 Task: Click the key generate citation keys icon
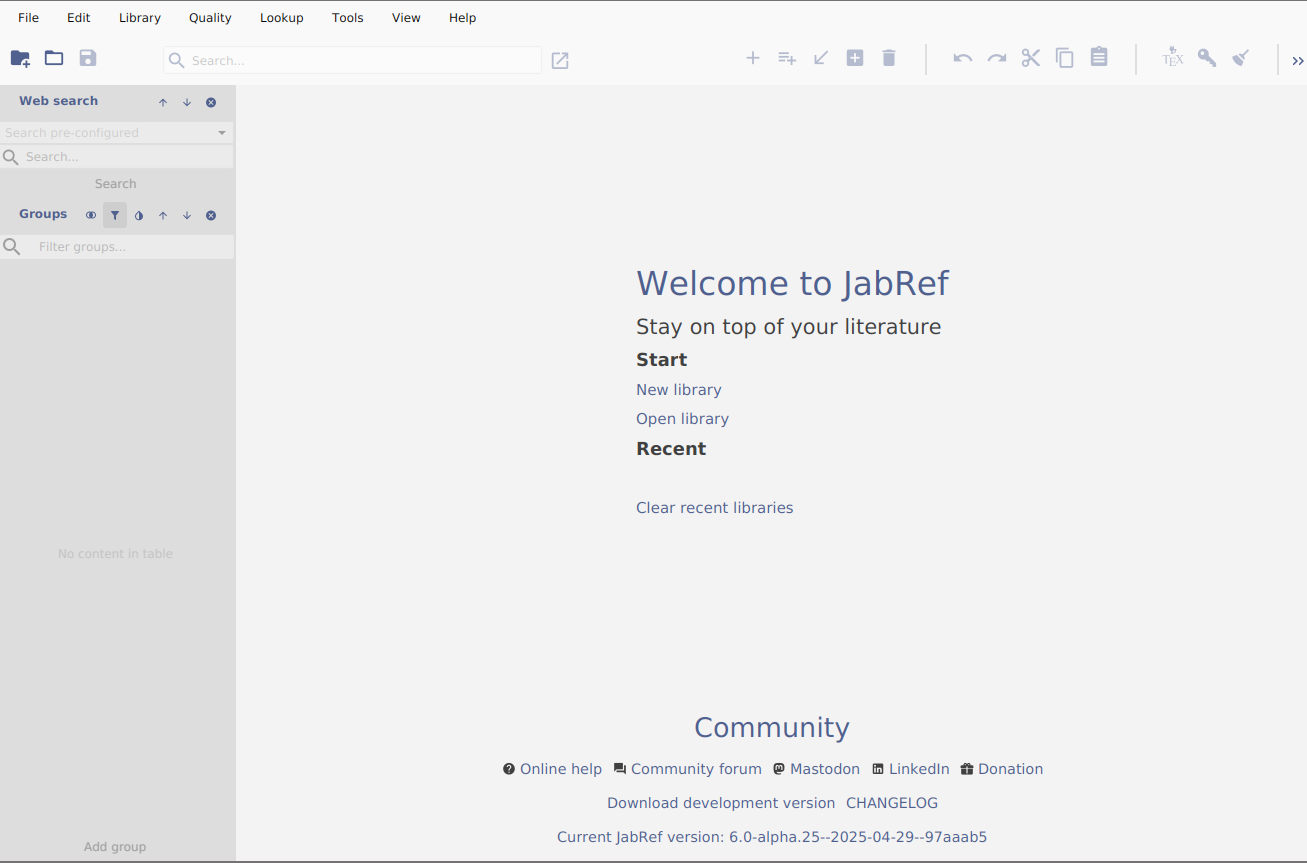click(1207, 58)
